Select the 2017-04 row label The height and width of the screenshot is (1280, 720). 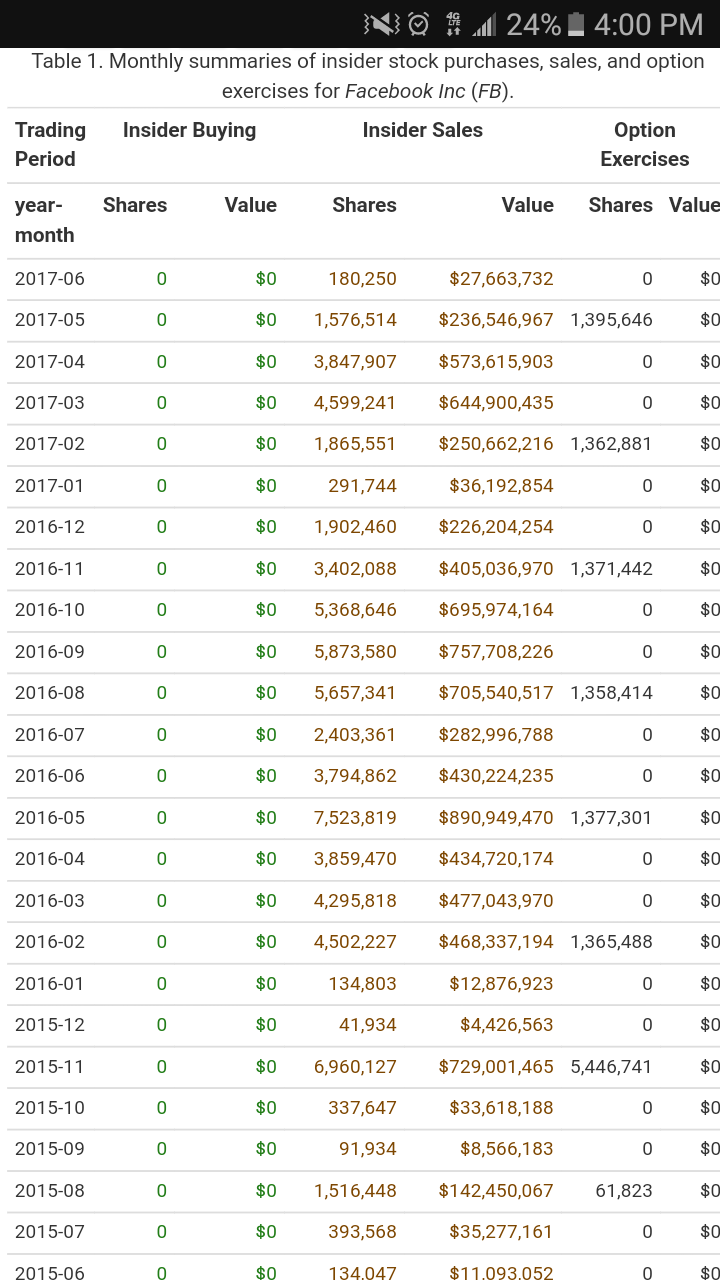(50, 362)
